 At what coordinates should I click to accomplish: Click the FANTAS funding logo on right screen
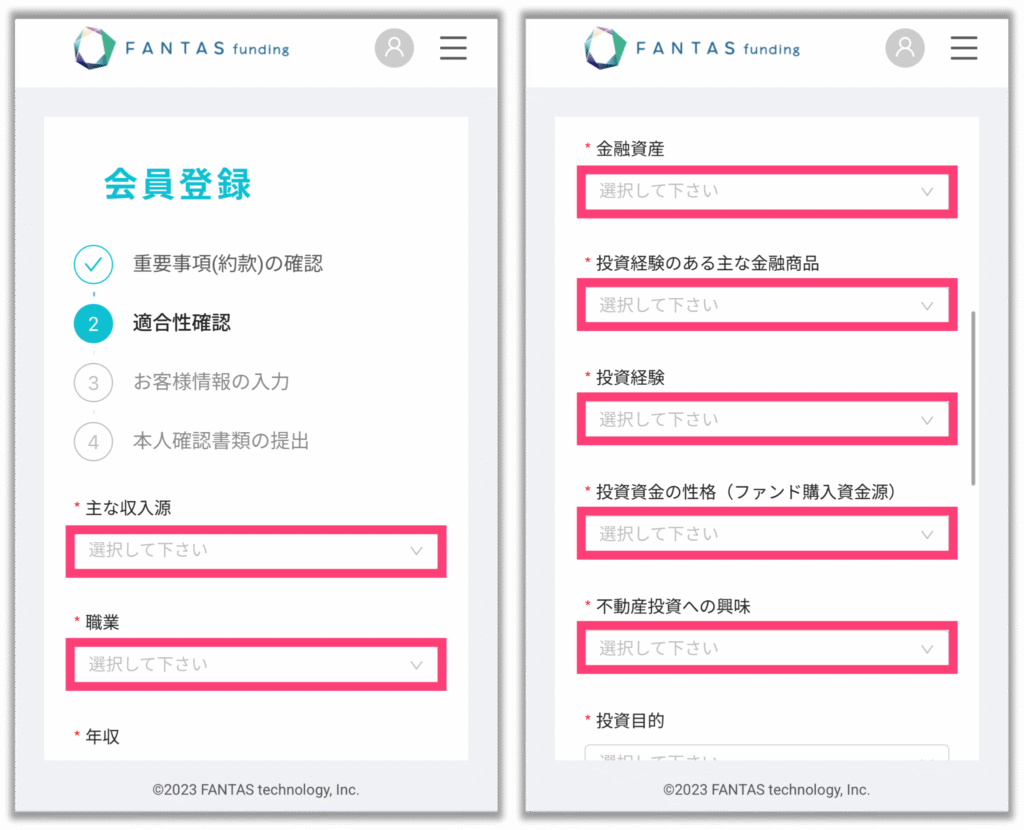(692, 48)
